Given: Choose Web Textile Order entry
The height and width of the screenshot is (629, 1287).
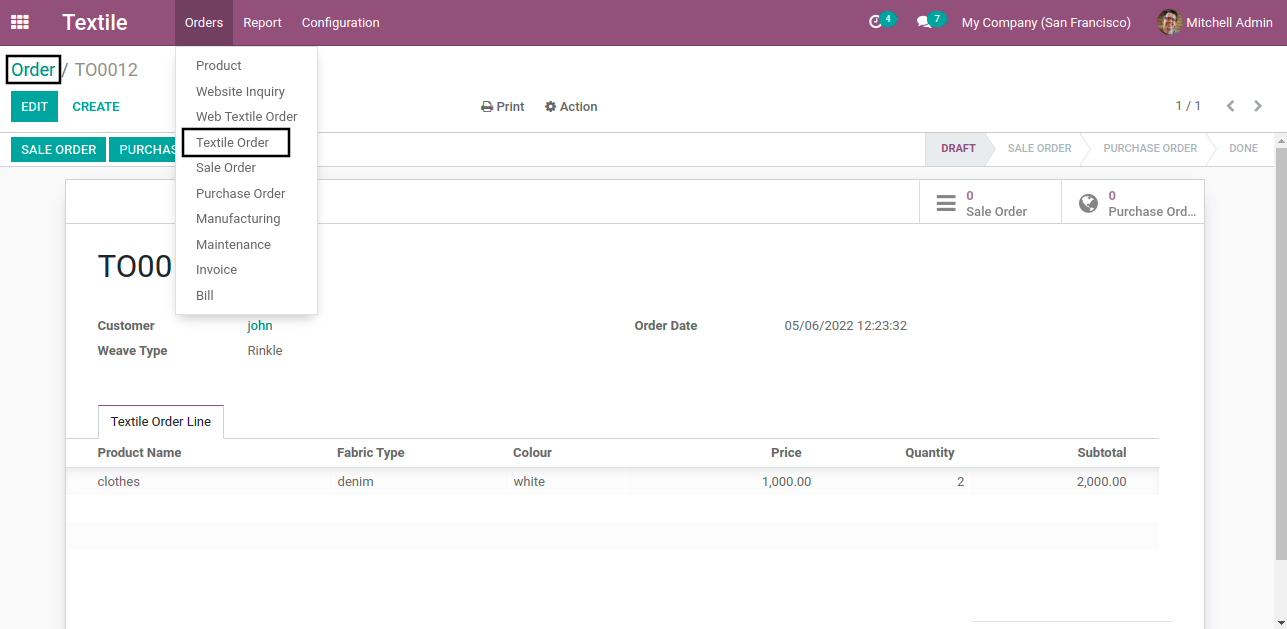Looking at the screenshot, I should [x=246, y=117].
